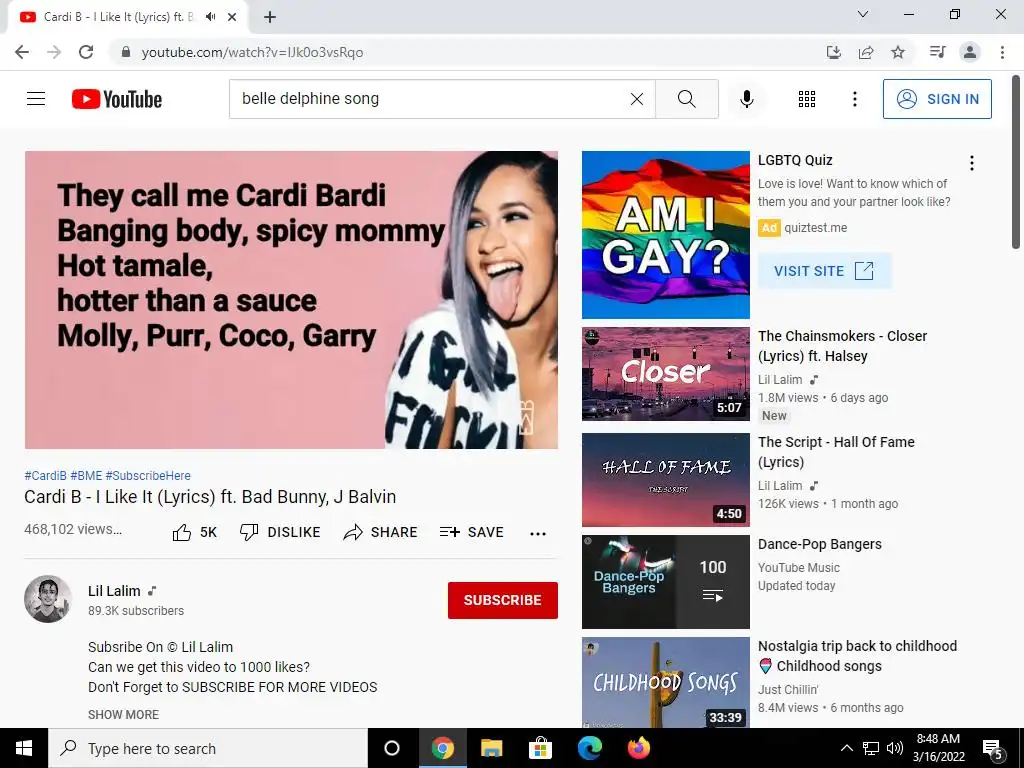Mute the tab via speaker icon
The height and width of the screenshot is (768, 1024).
coord(210,17)
